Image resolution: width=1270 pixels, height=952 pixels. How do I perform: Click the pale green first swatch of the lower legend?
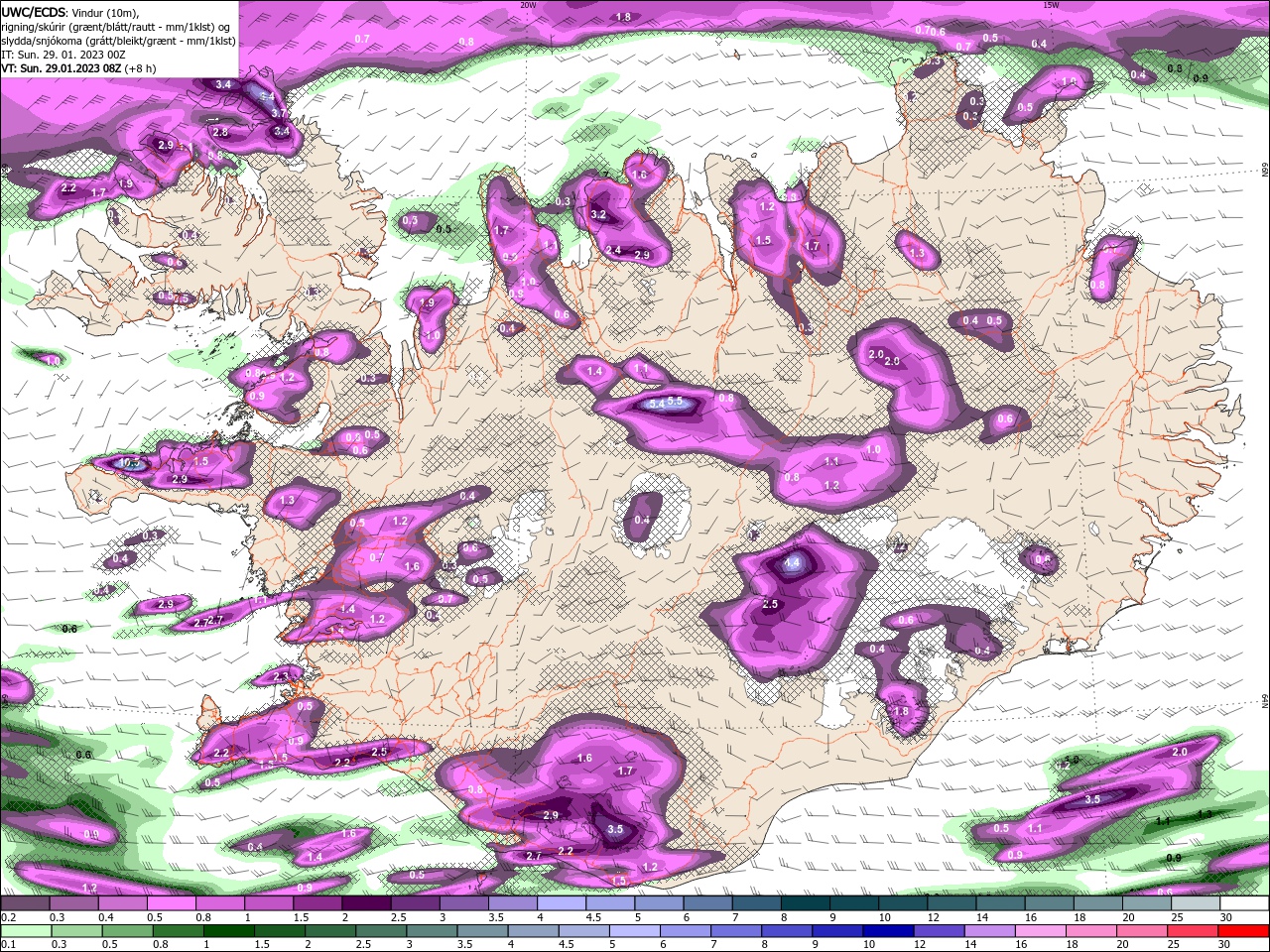(x=26, y=931)
